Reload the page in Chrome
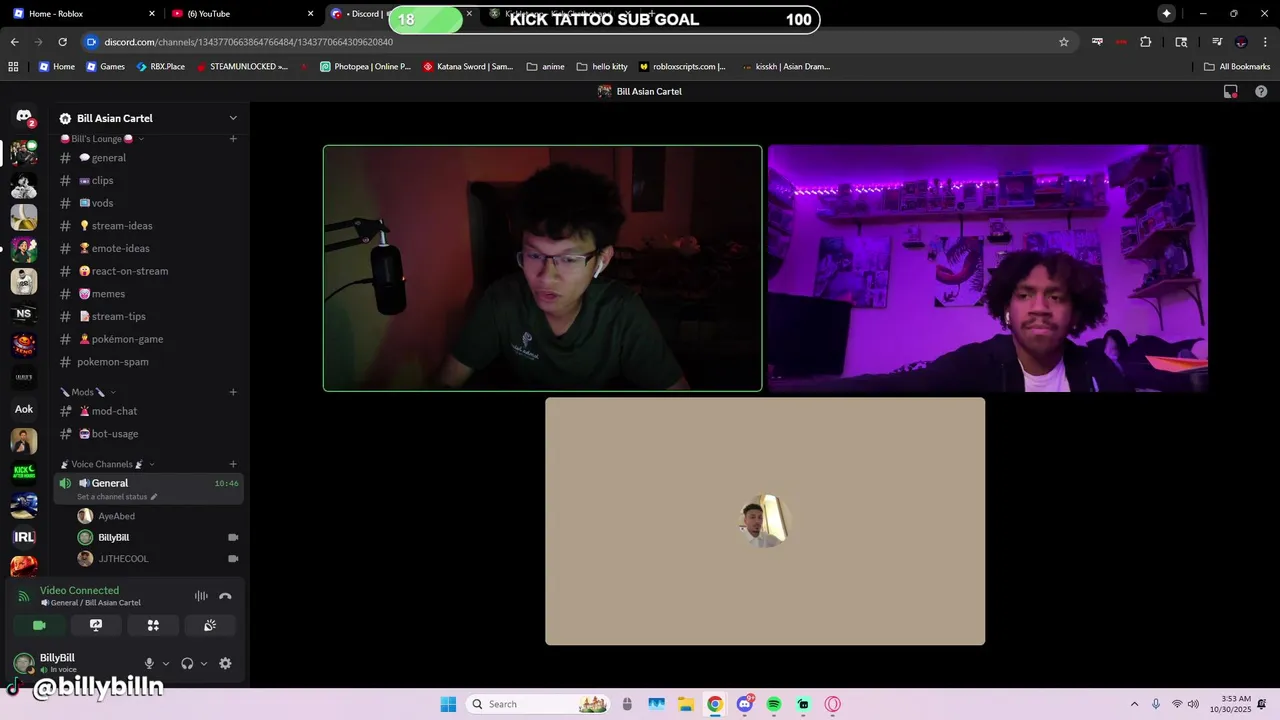Viewport: 1280px width, 720px height. 62,42
